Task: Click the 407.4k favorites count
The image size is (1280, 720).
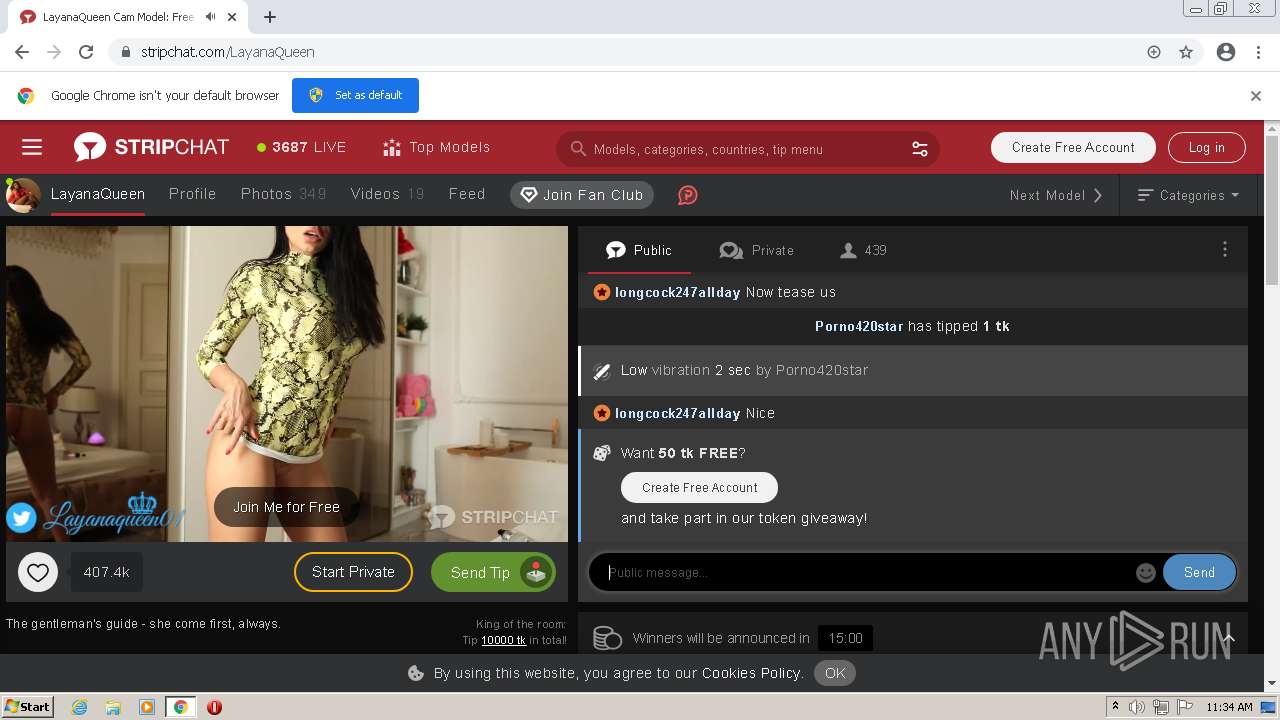Action: [x=106, y=573]
